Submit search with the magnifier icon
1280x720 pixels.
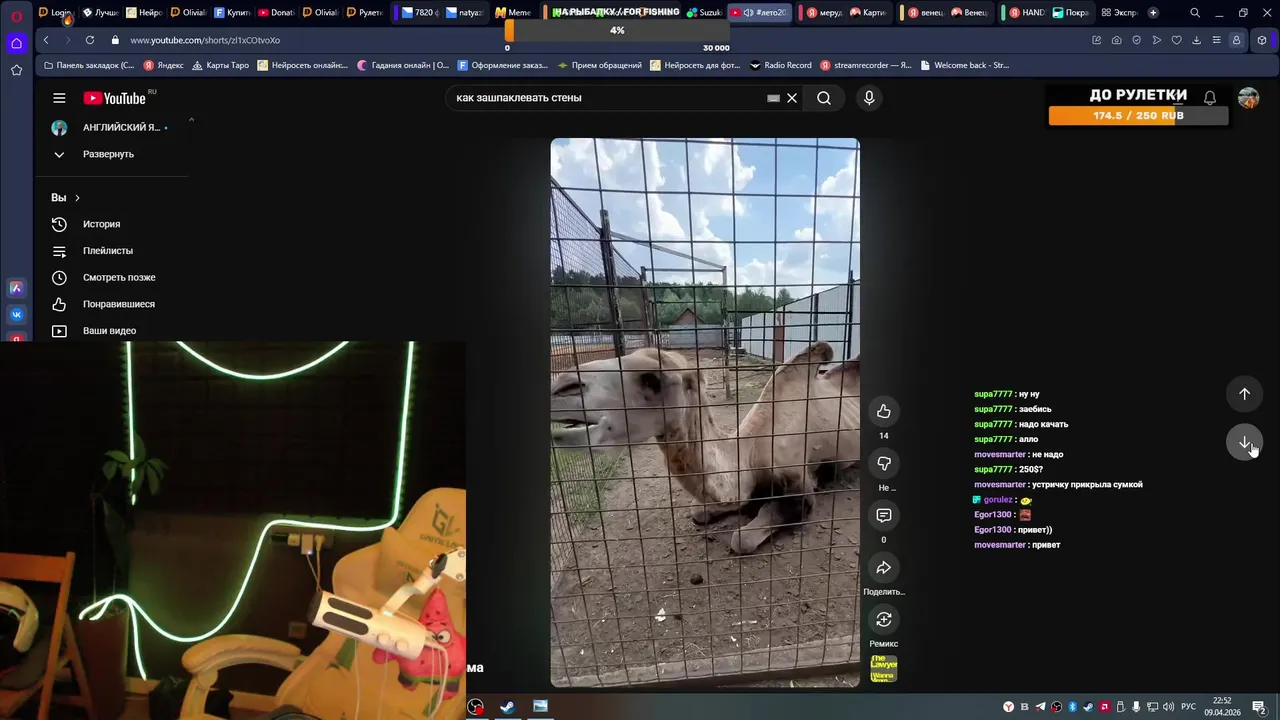(x=824, y=98)
